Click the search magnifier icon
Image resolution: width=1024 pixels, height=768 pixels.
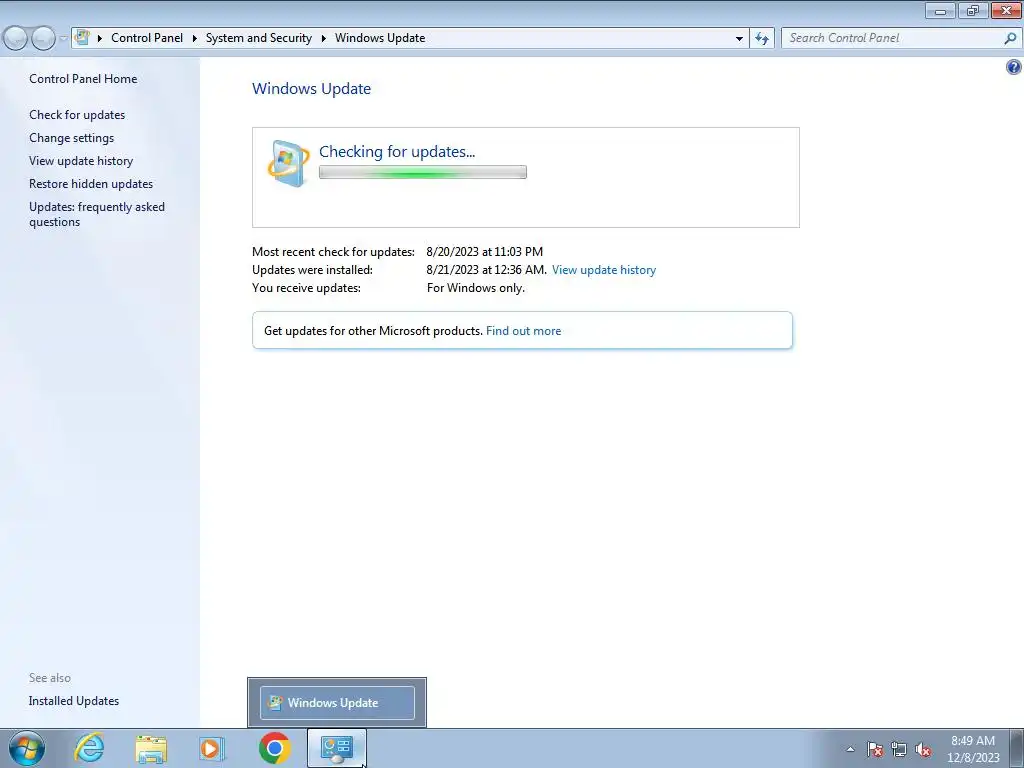1010,38
